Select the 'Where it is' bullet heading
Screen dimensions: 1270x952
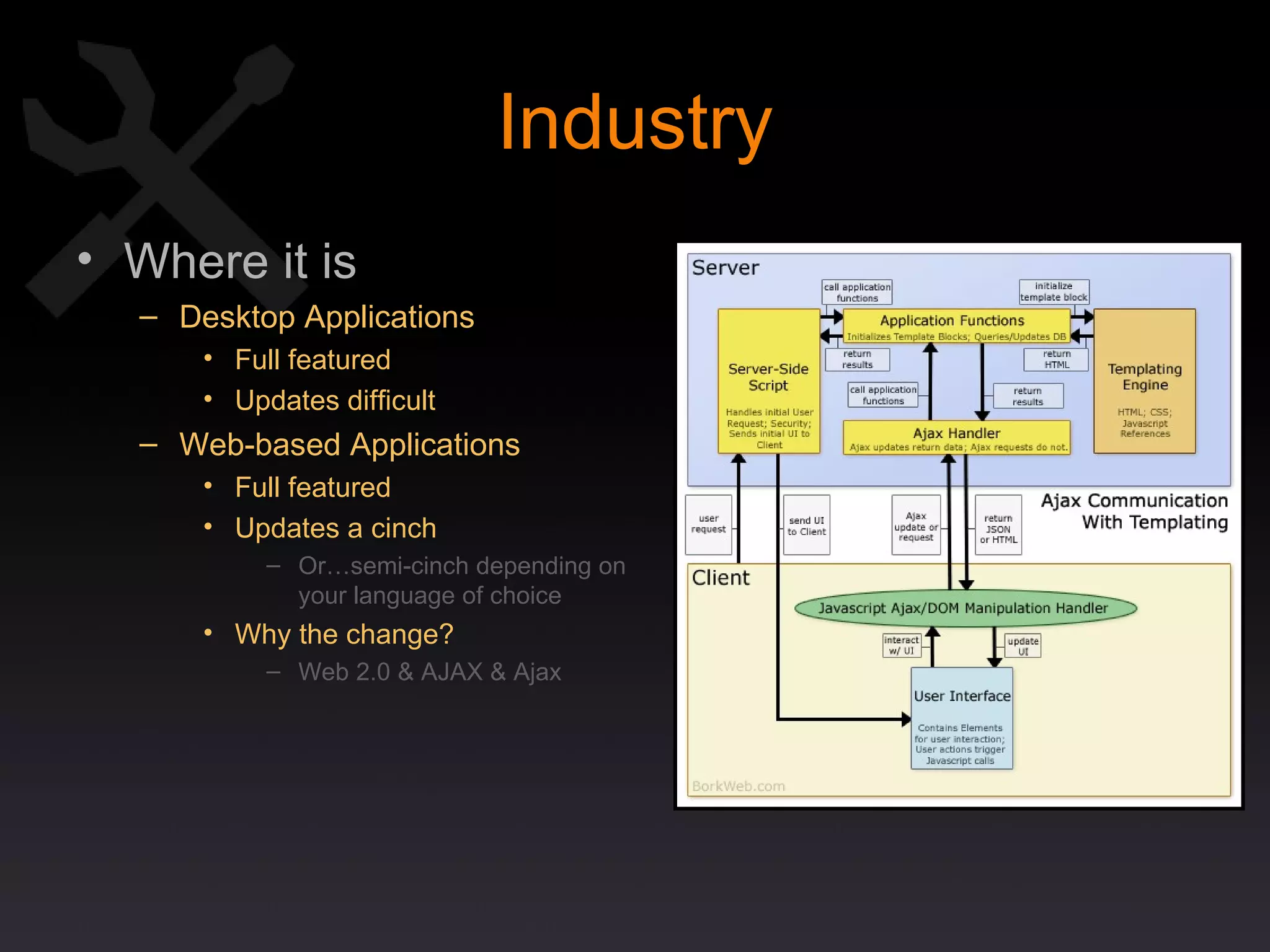pyautogui.click(x=240, y=261)
